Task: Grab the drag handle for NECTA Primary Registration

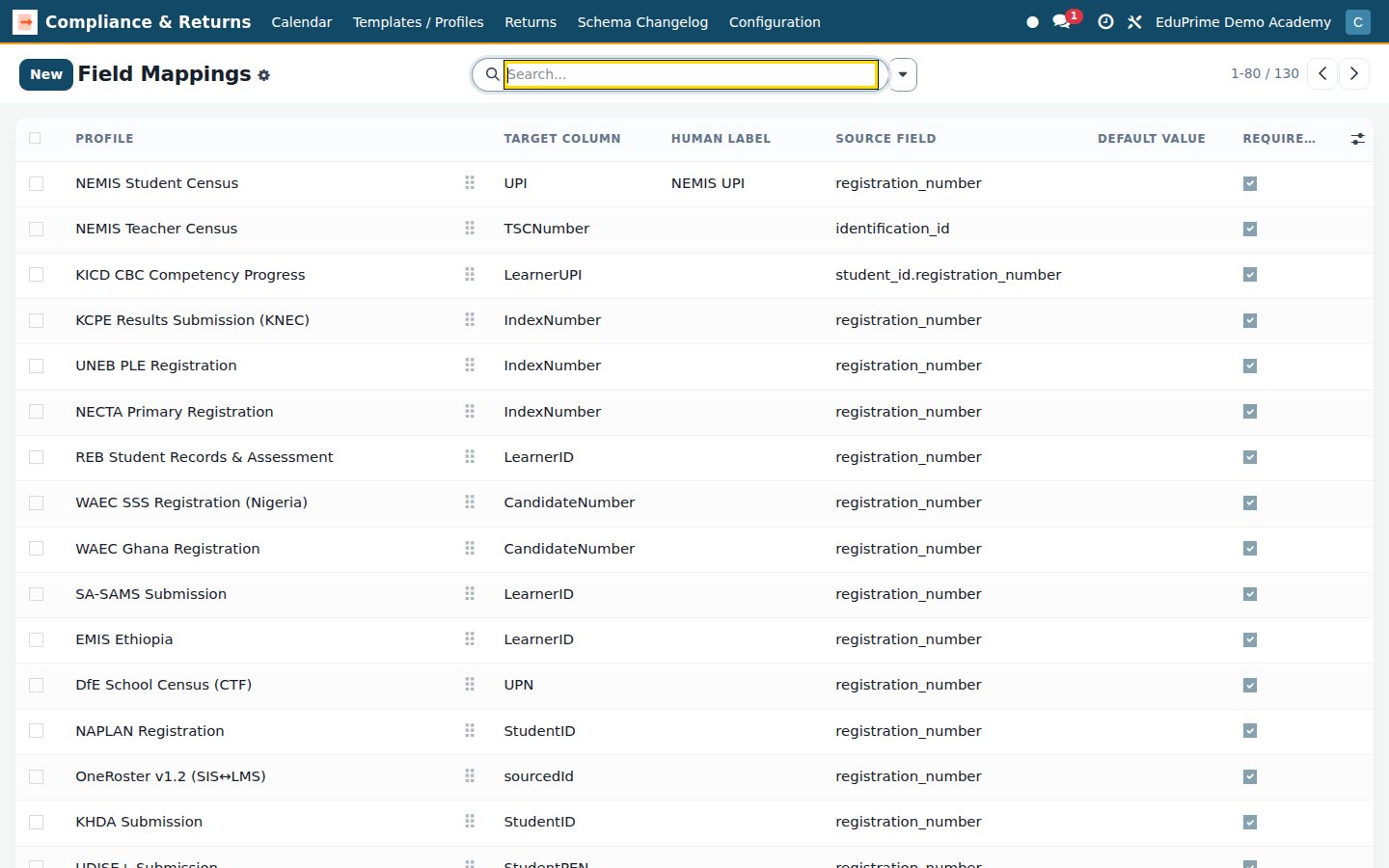Action: tap(470, 411)
